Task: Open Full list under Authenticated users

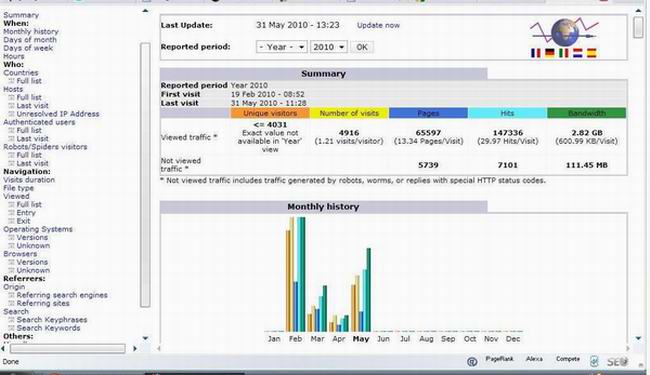Action: click(x=29, y=131)
